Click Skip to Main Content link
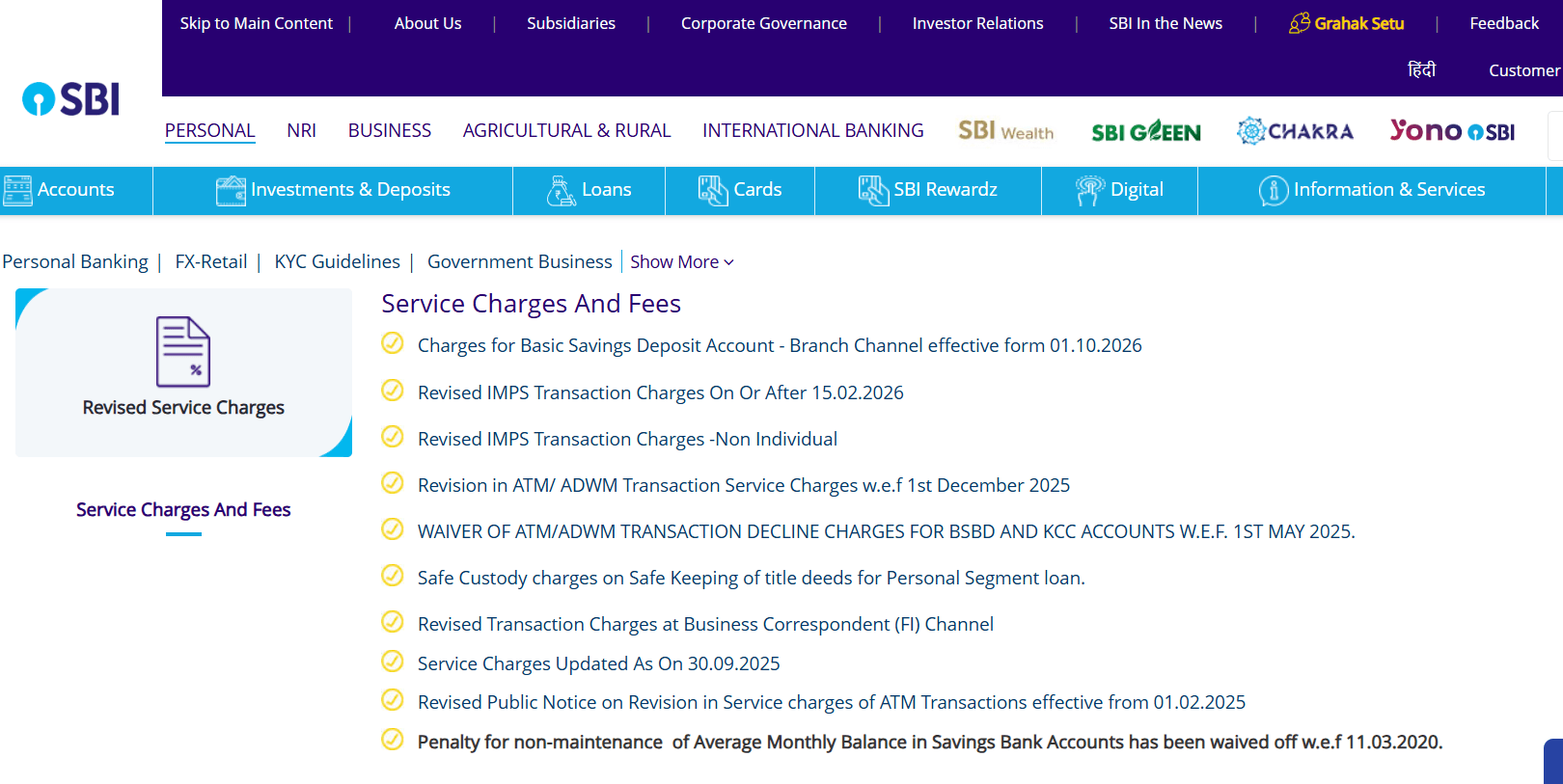Image resolution: width=1563 pixels, height=784 pixels. pos(257,23)
